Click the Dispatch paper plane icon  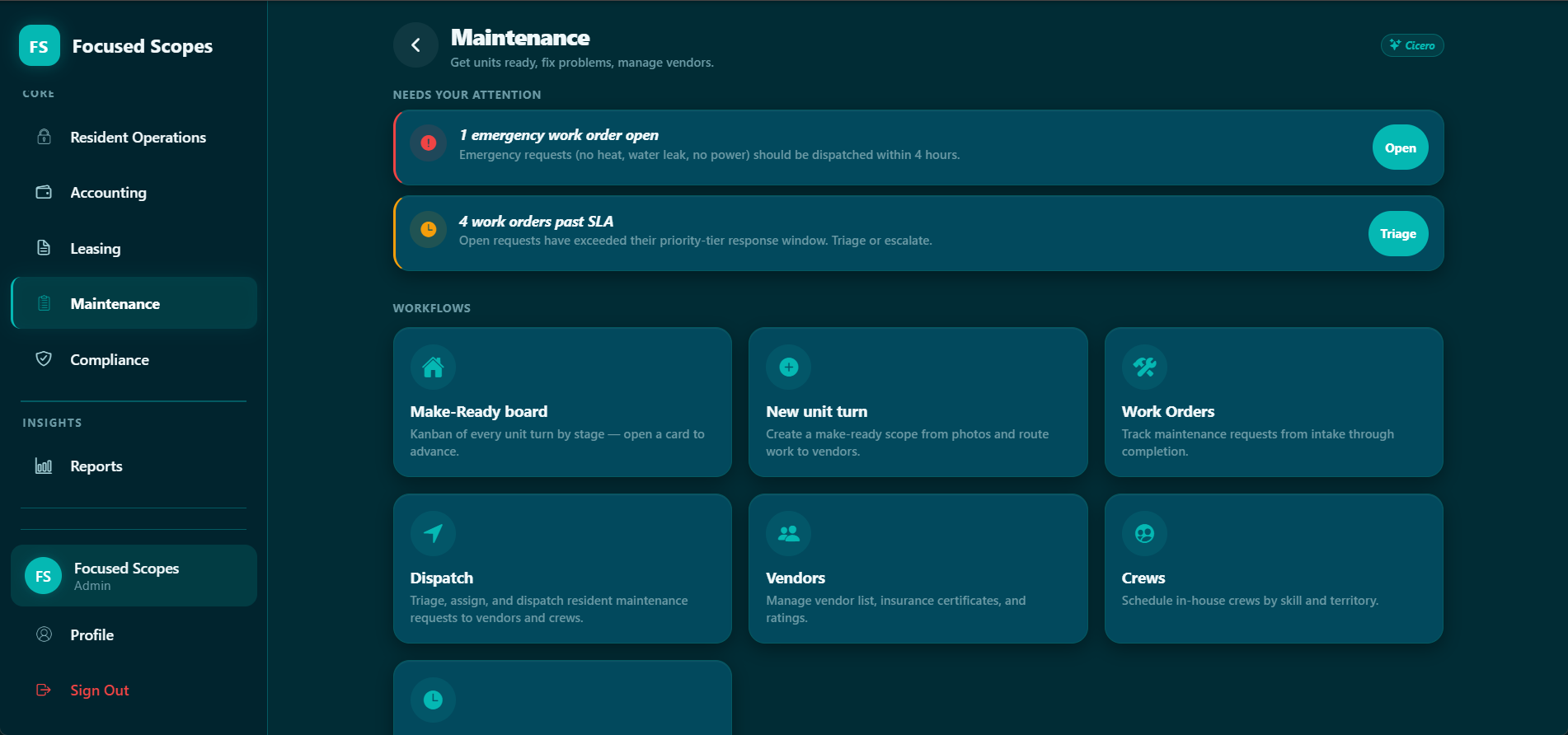433,533
